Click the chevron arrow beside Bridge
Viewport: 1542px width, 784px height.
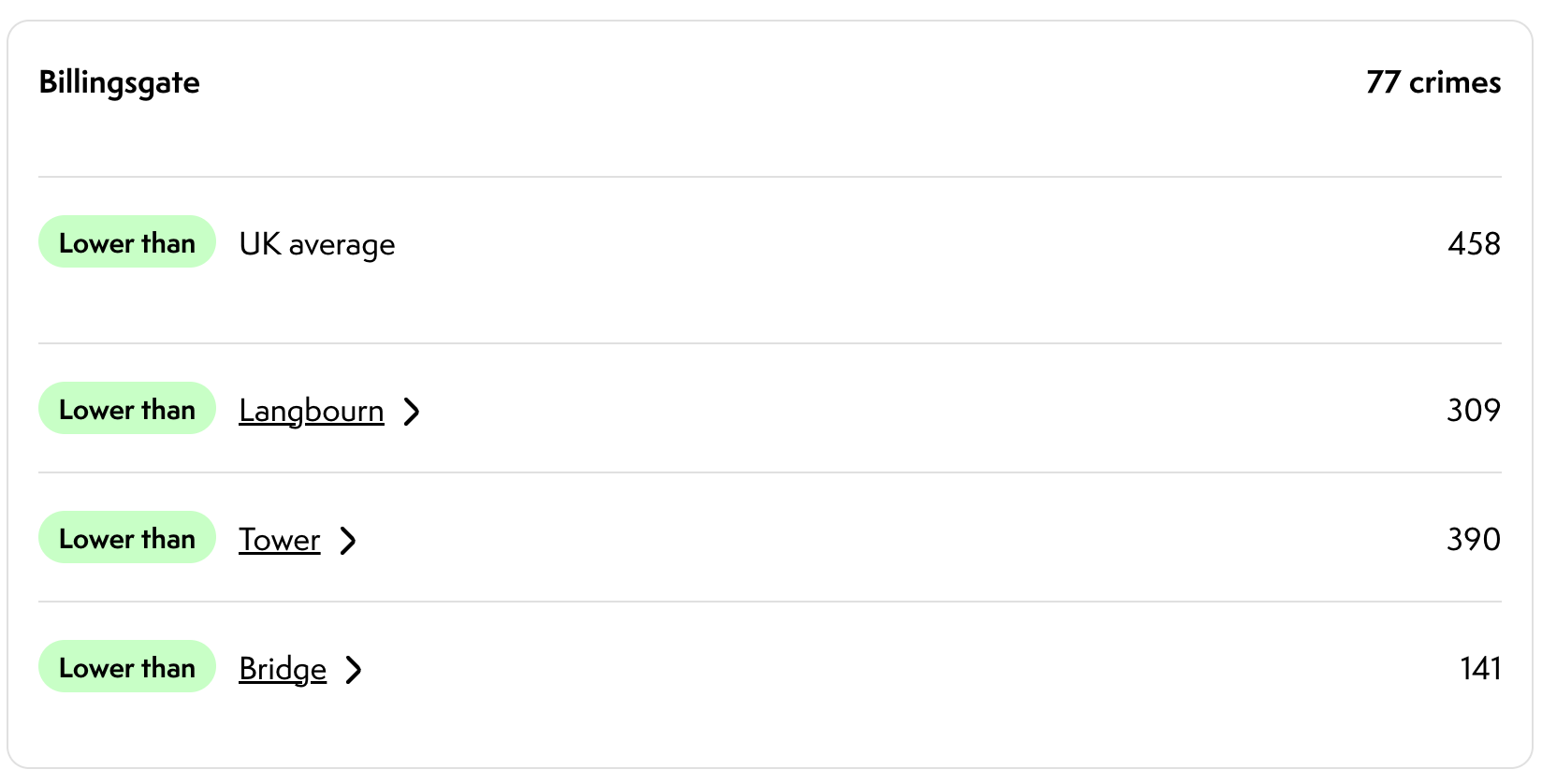(x=354, y=669)
